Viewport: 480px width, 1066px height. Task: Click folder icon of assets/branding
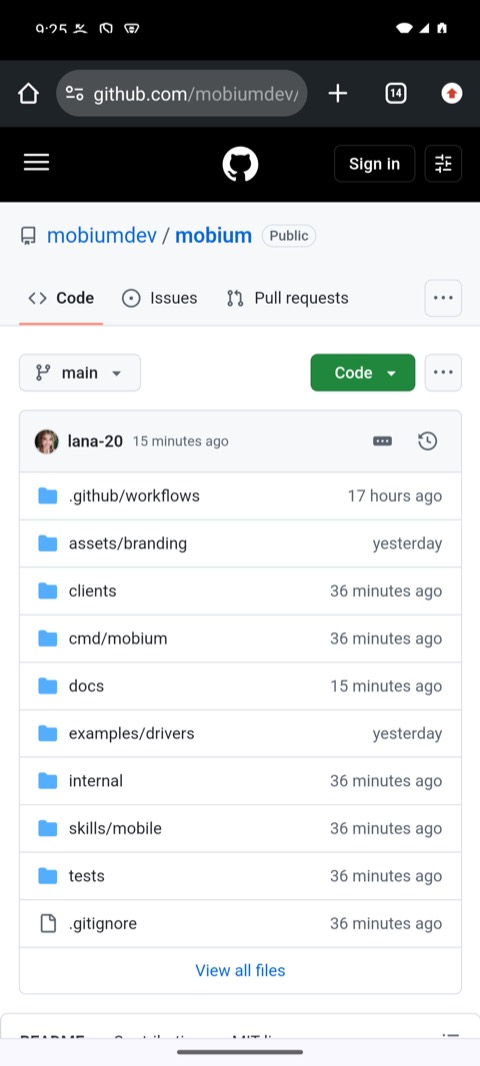pyautogui.click(x=48, y=543)
